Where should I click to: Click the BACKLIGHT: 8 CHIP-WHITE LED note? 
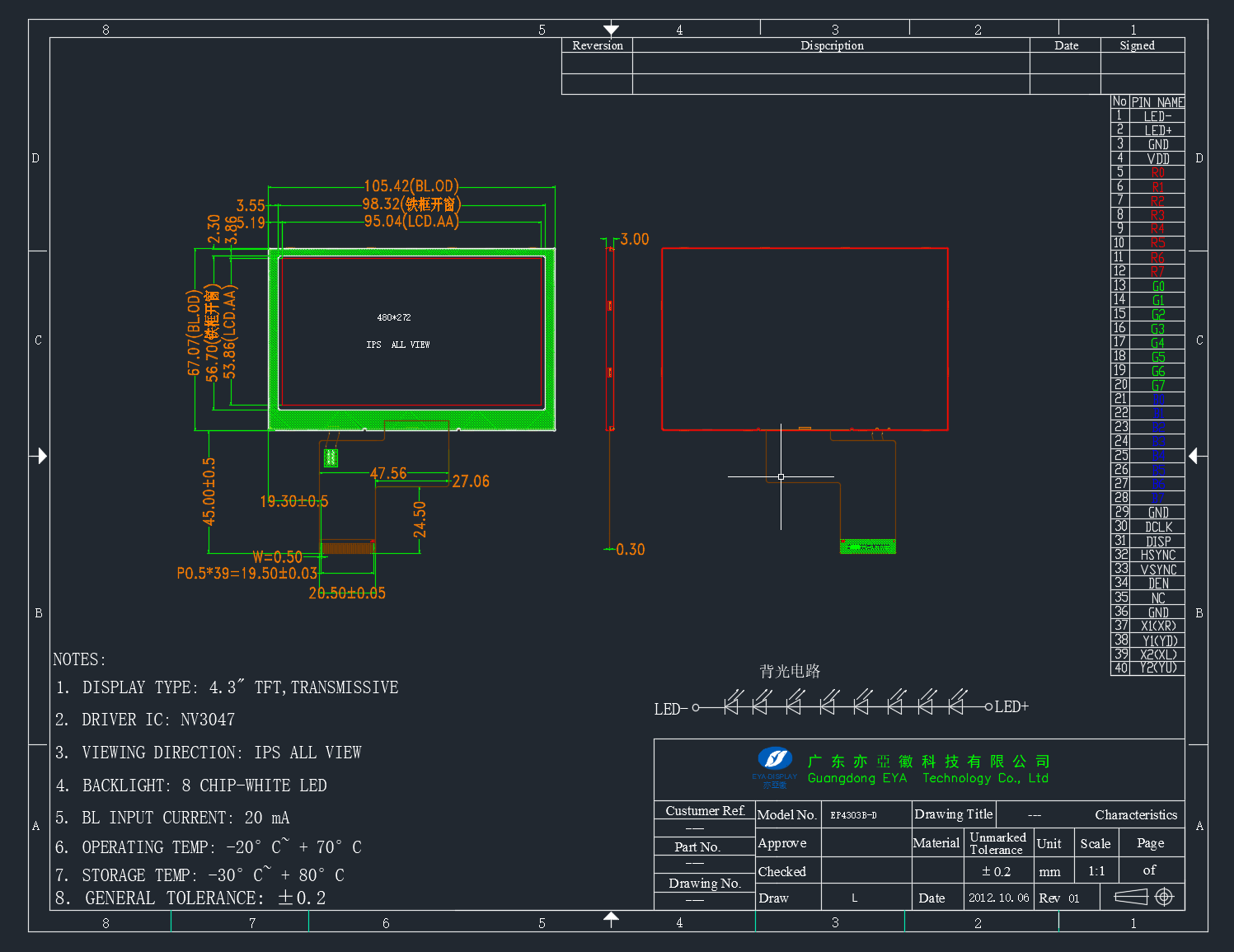pyautogui.click(x=191, y=786)
